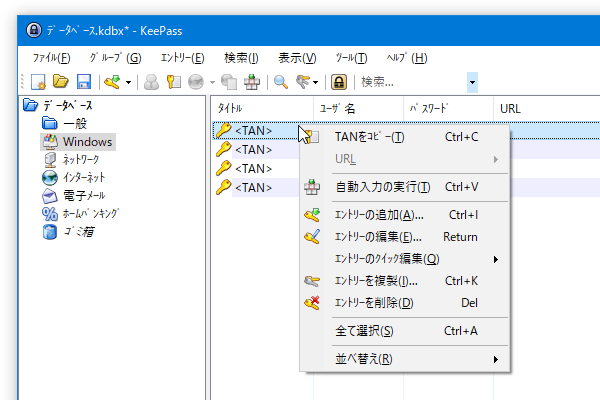Viewport: 600px width, 400px height.
Task: Click the Find magnifier toolbar icon
Action: click(x=281, y=82)
